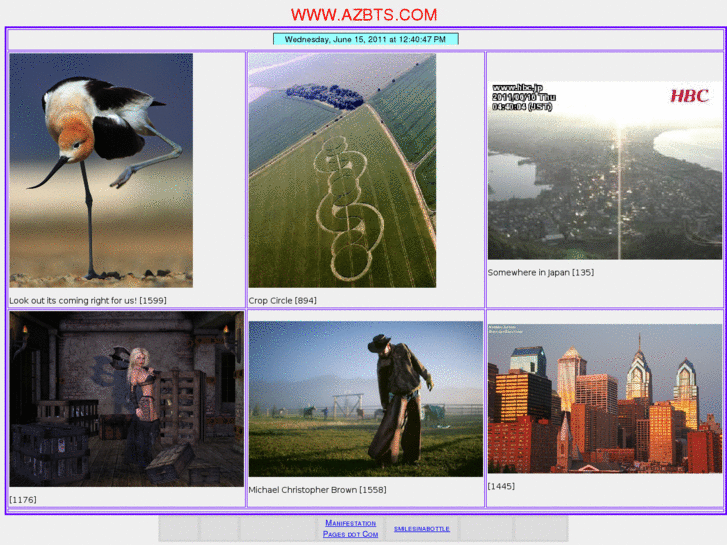Click the date and time box
Image resolution: width=727 pixels, height=545 pixels.
coord(365,39)
